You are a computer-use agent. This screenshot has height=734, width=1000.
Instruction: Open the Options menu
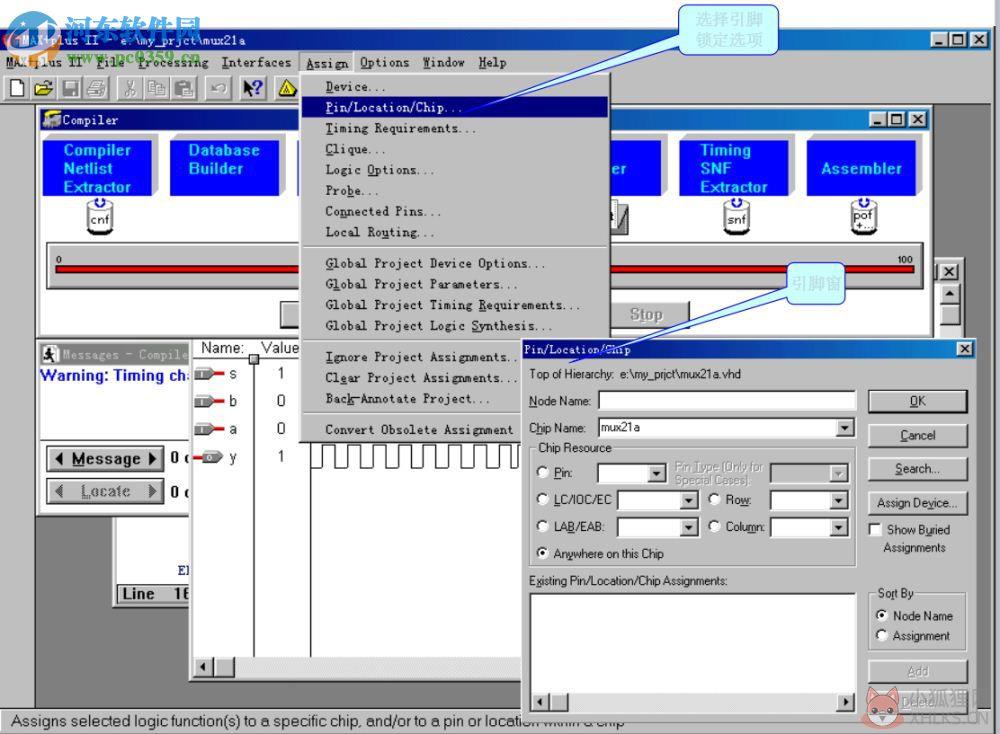(x=385, y=62)
